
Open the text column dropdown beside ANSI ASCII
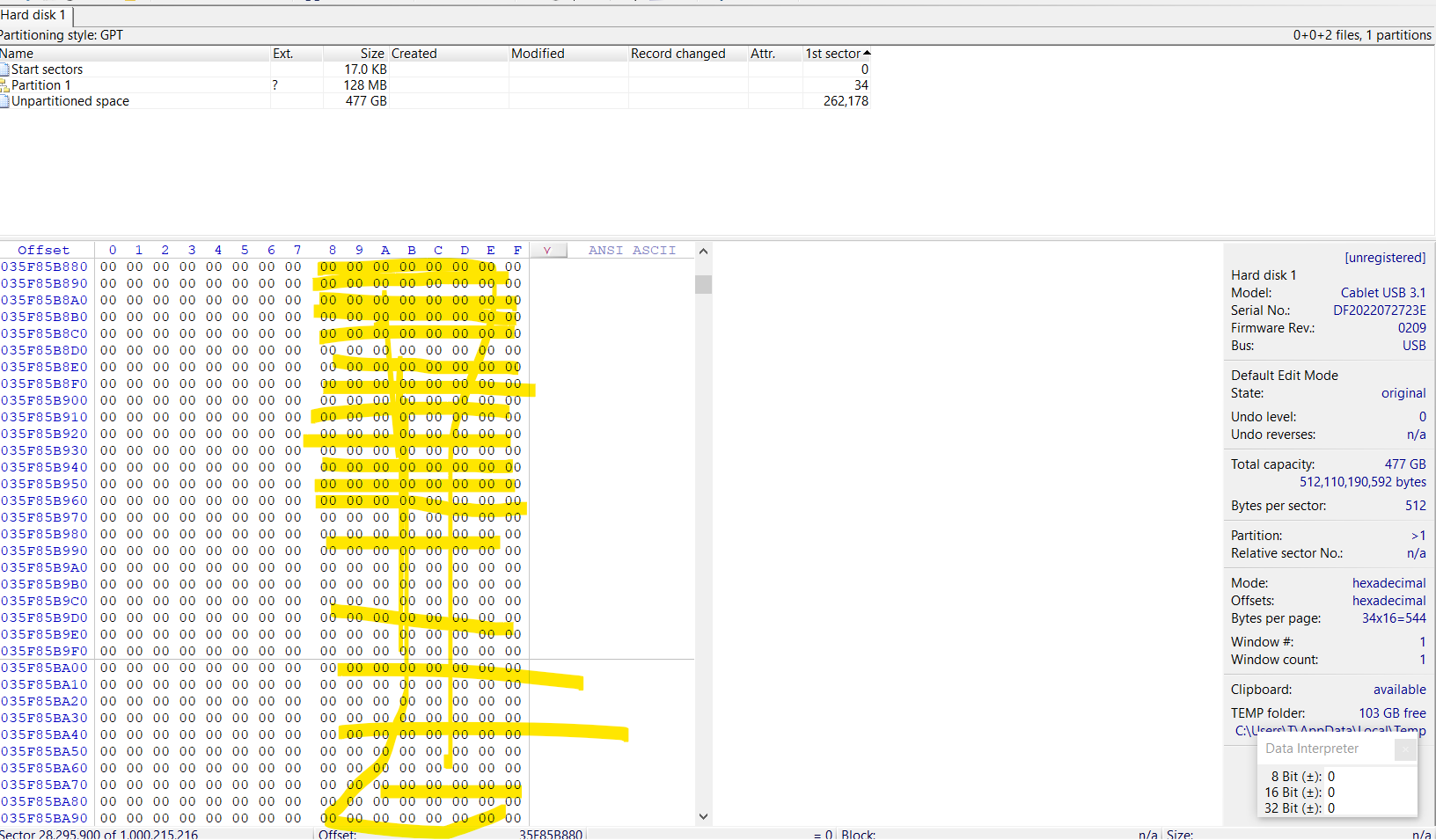546,251
